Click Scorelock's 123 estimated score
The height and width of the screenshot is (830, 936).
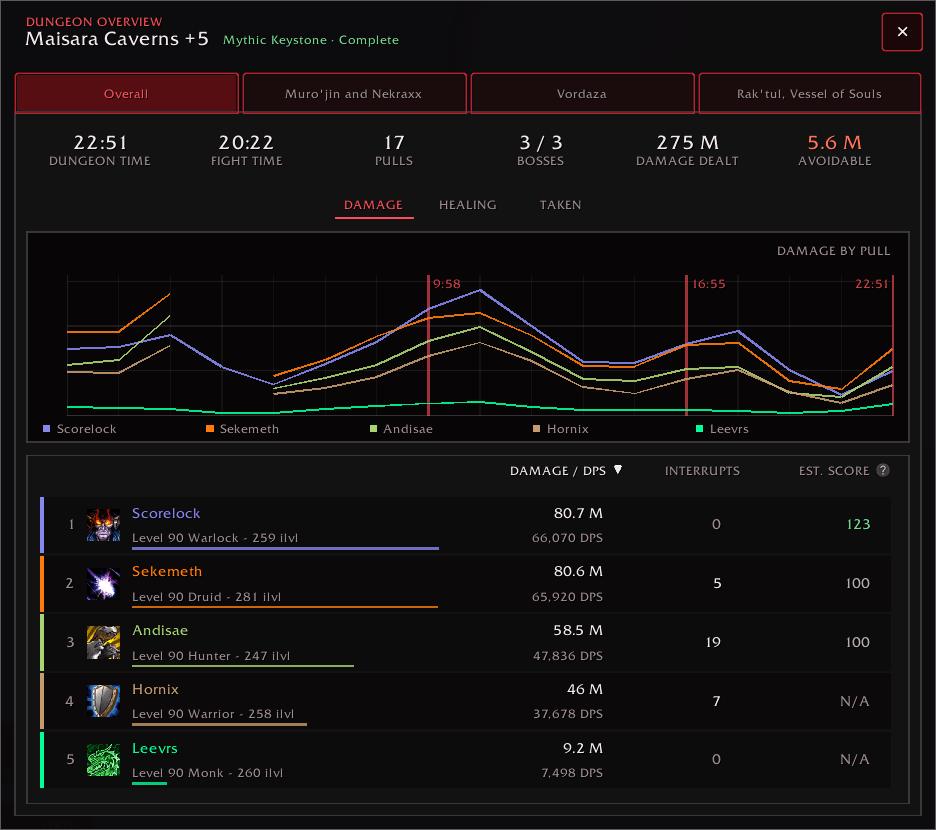(x=858, y=524)
